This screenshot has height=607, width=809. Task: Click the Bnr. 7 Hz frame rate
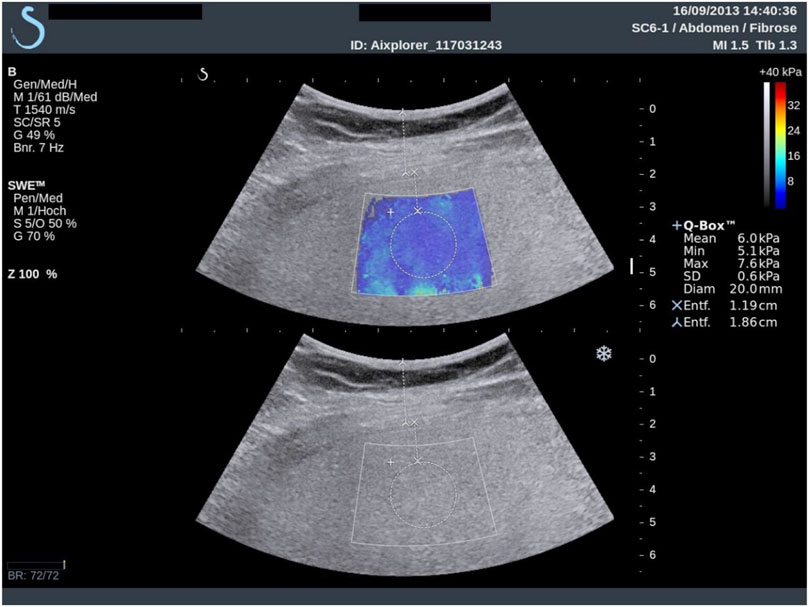pyautogui.click(x=39, y=148)
